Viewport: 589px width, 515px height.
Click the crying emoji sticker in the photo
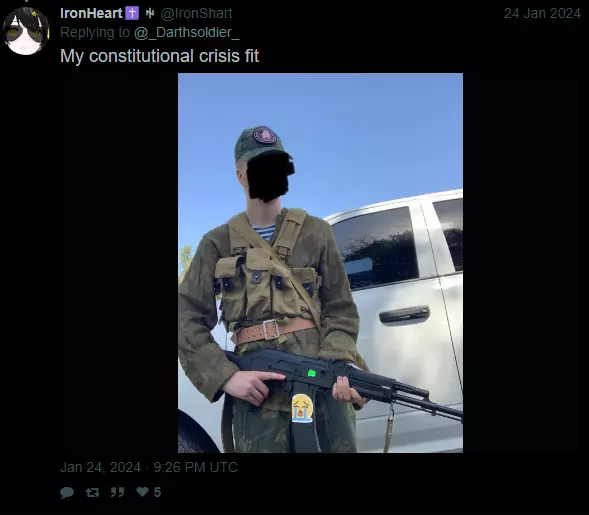[x=302, y=408]
